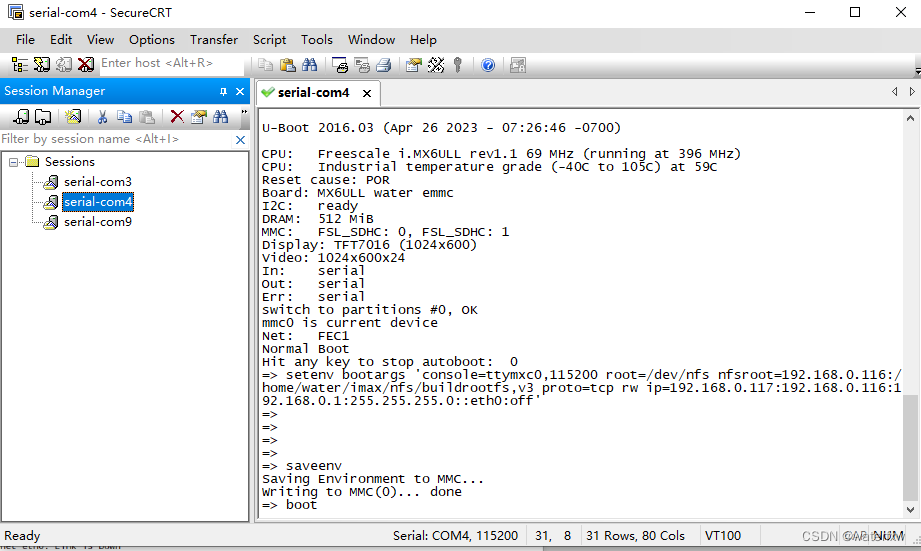The image size is (921, 551).
Task: Click the '31 Rows, 80 Cols' status text
Action: point(635,536)
